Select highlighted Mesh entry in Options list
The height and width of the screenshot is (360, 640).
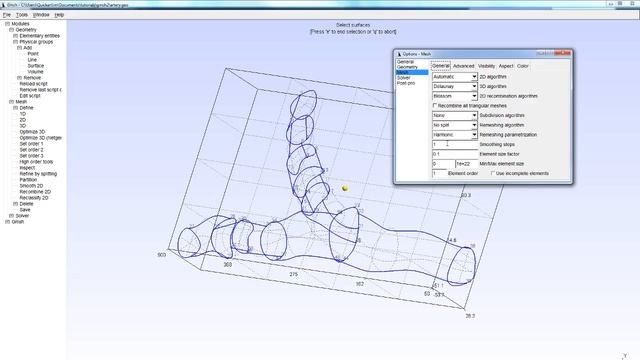[412, 72]
